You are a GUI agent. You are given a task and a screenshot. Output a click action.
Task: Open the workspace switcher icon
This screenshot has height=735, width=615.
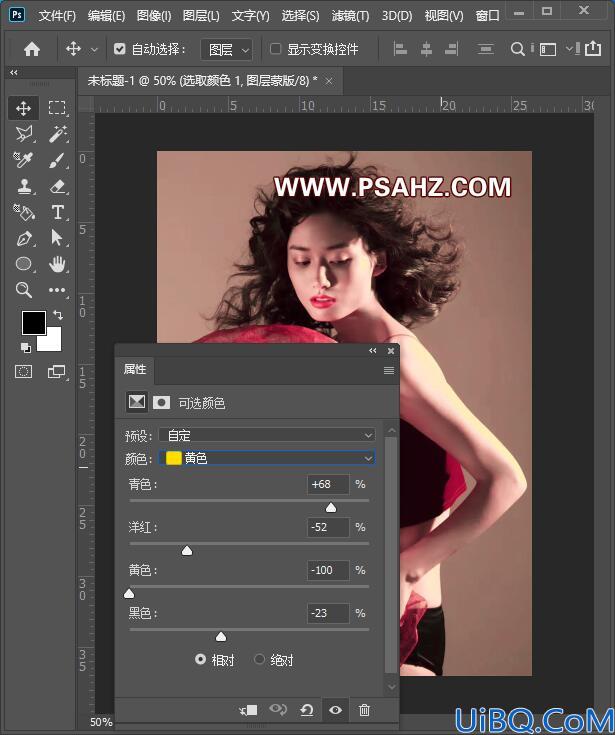pos(548,49)
